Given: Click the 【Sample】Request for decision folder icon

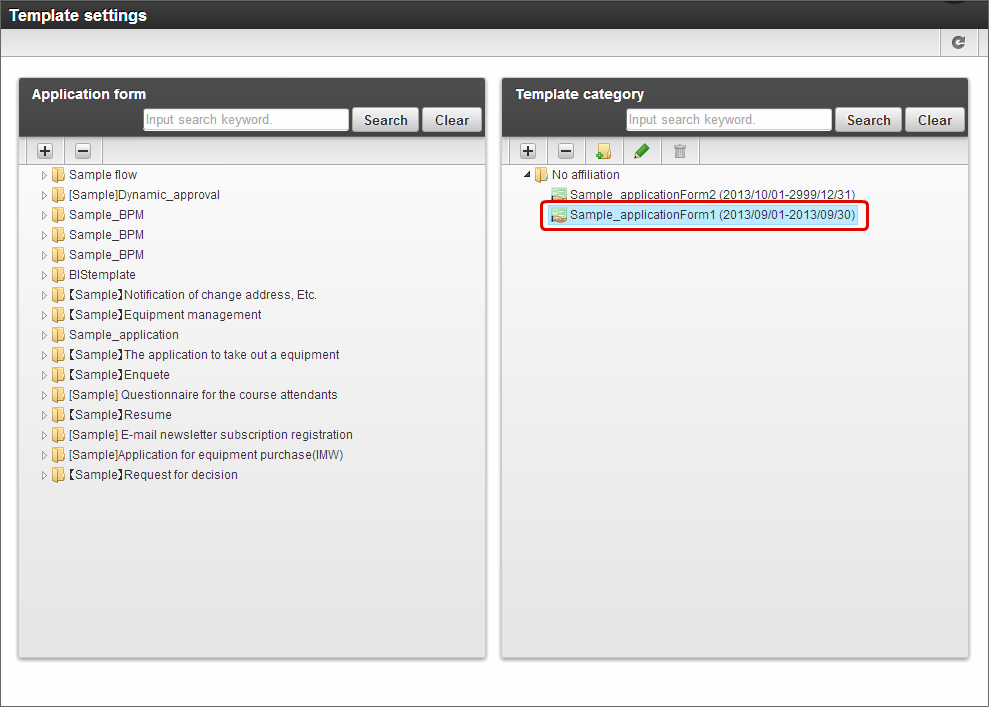Looking at the screenshot, I should coord(58,475).
